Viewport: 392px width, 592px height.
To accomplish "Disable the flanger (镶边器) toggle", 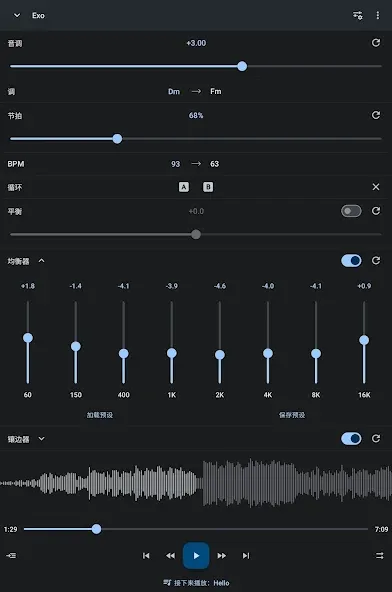I will pyautogui.click(x=351, y=439).
